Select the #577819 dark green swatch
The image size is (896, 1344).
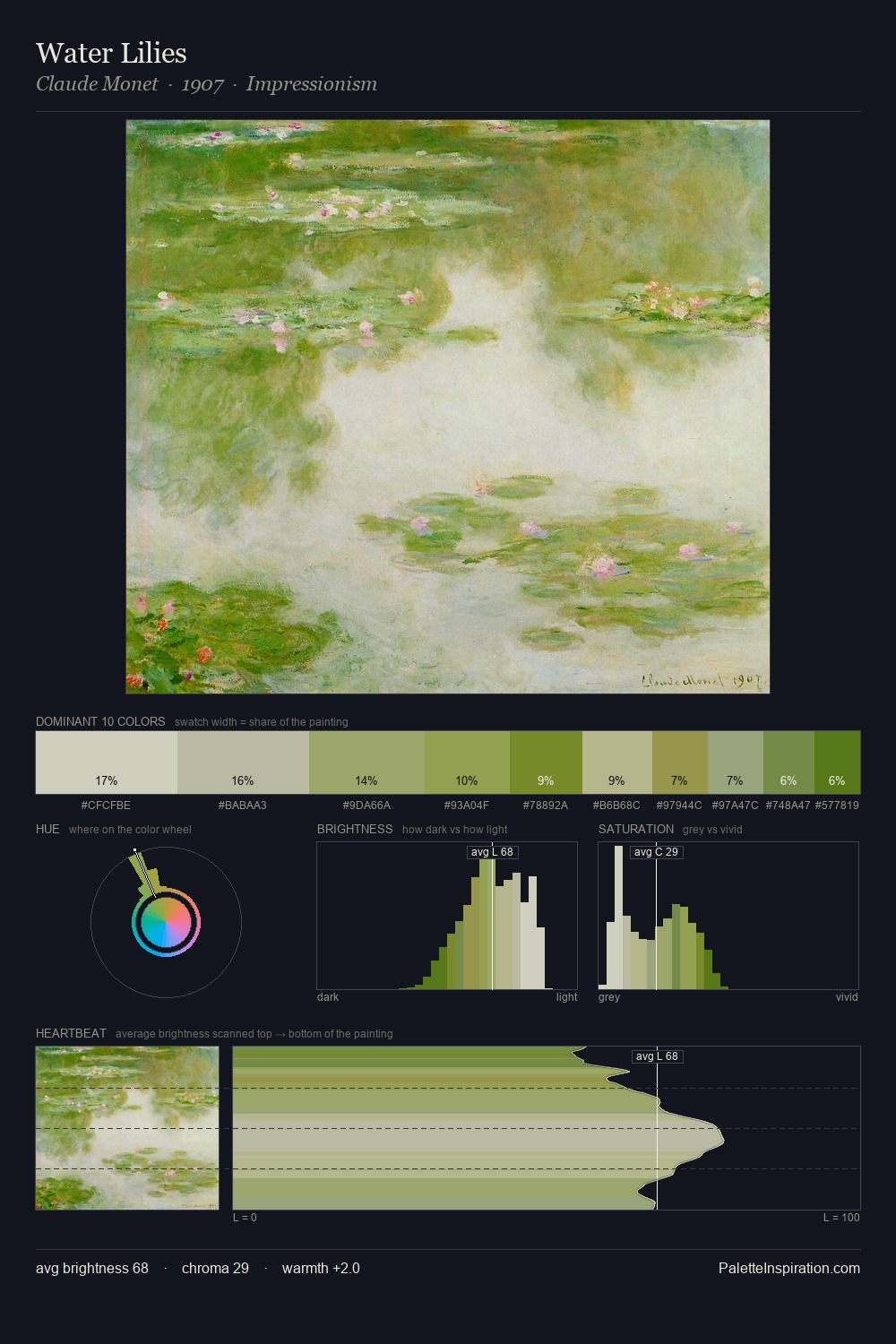click(x=837, y=762)
